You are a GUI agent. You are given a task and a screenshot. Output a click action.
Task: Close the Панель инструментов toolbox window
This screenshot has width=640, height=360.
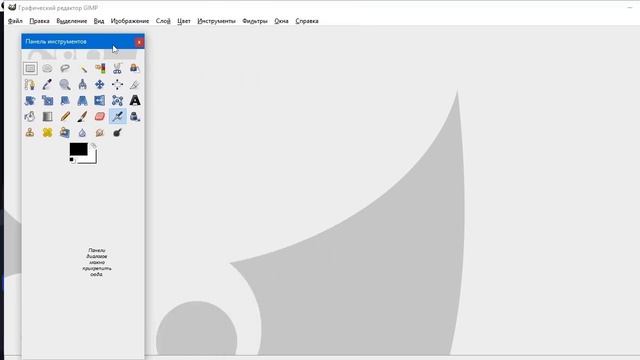[139, 42]
